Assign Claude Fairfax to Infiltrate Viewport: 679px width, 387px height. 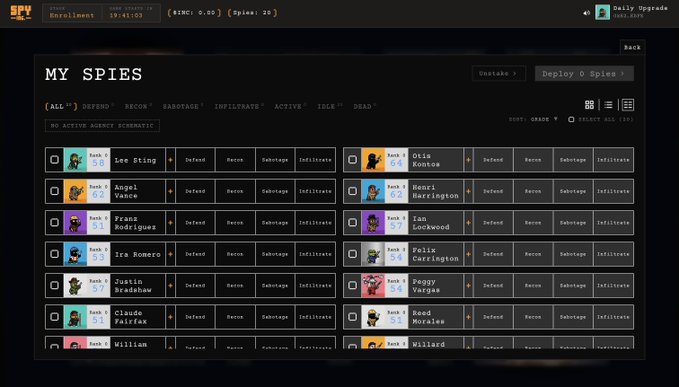point(315,317)
